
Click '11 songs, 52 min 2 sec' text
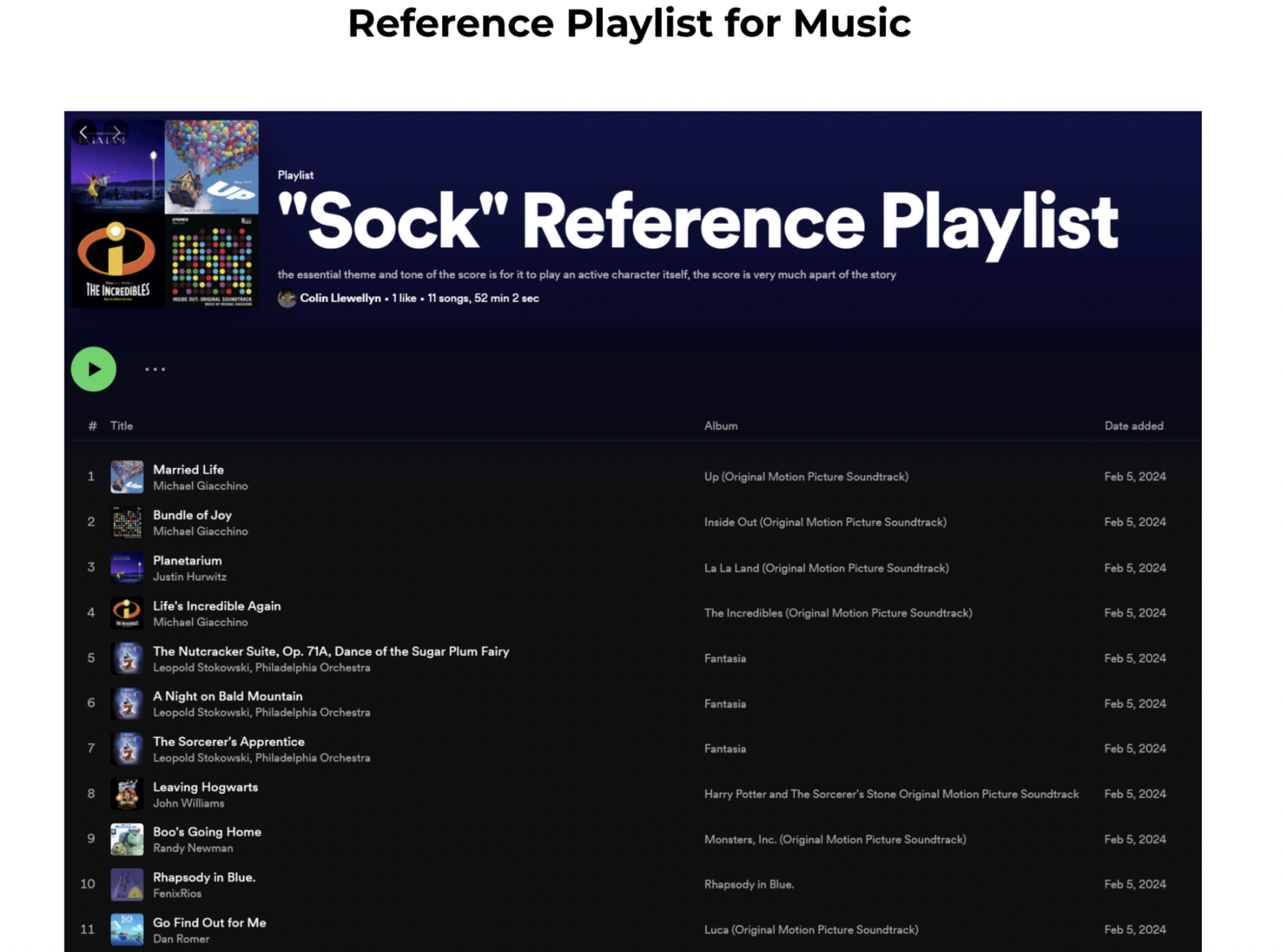483,298
